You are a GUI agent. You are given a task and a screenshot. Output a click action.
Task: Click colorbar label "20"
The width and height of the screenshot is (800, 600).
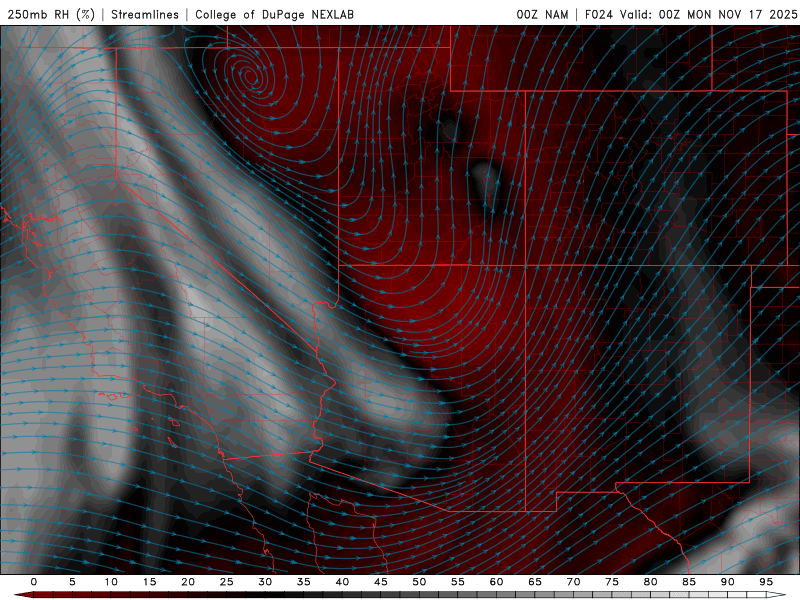pos(188,582)
